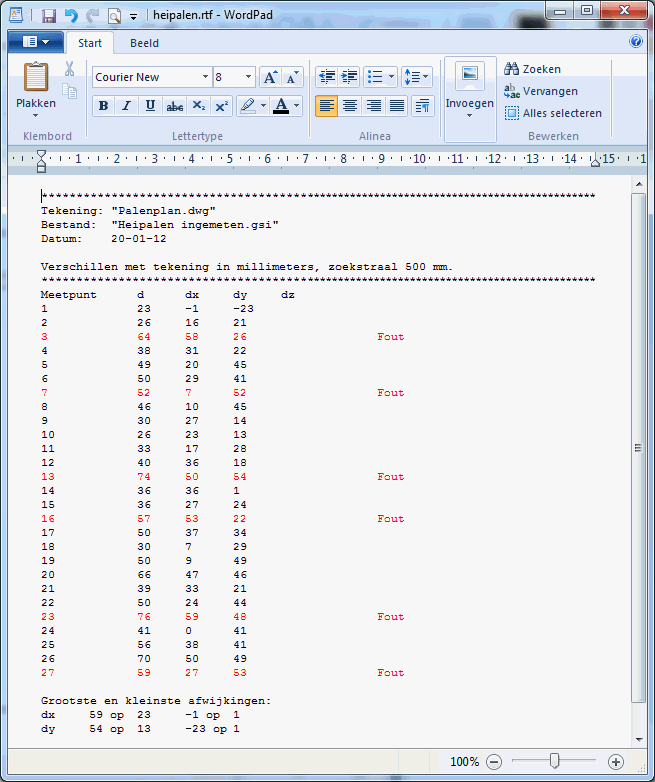Screen dimensions: 655x782
Task: Switch to the Start ribbon tab
Action: (90, 43)
